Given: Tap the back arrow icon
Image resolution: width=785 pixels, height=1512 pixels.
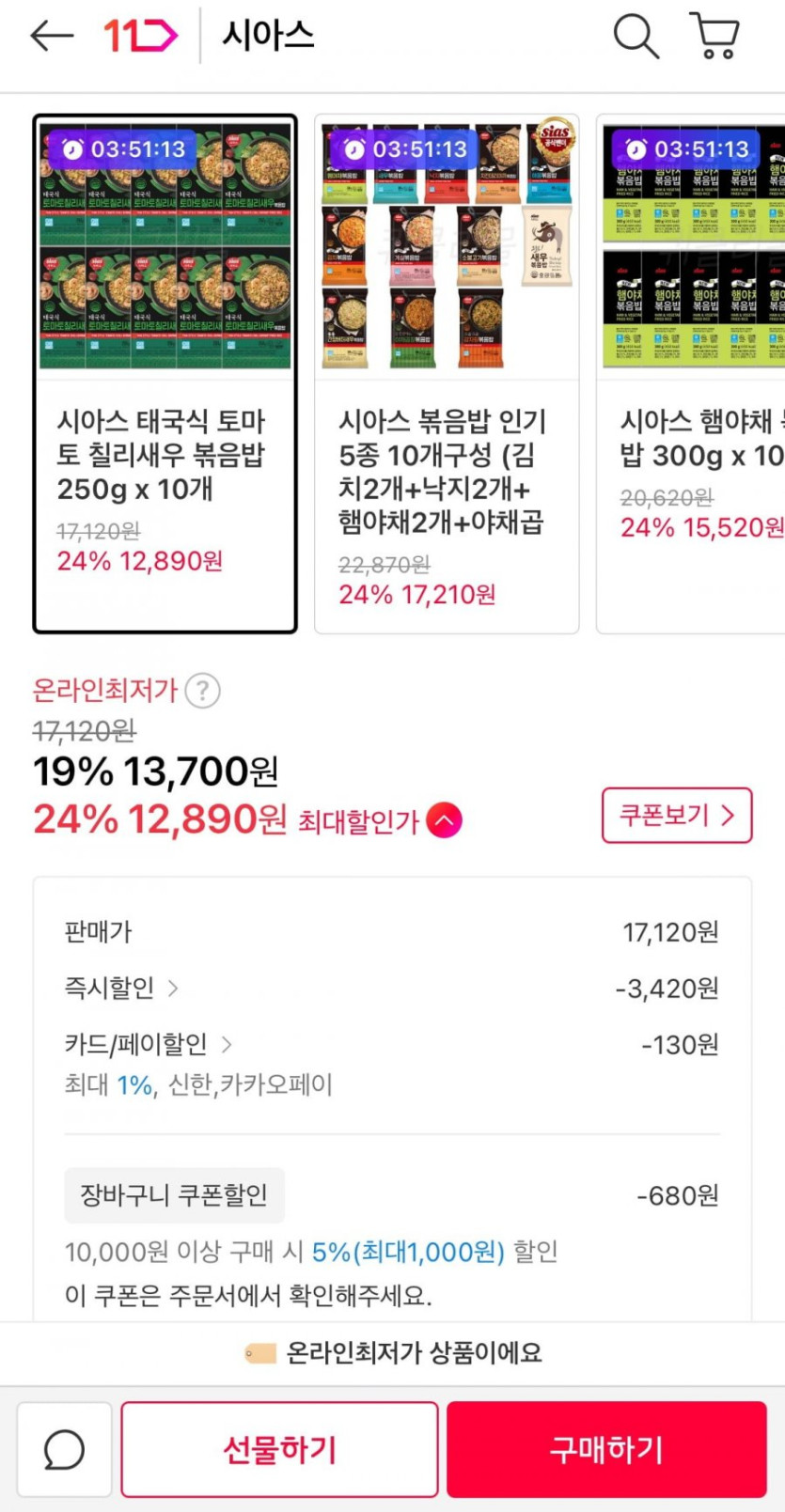Looking at the screenshot, I should (x=52, y=37).
